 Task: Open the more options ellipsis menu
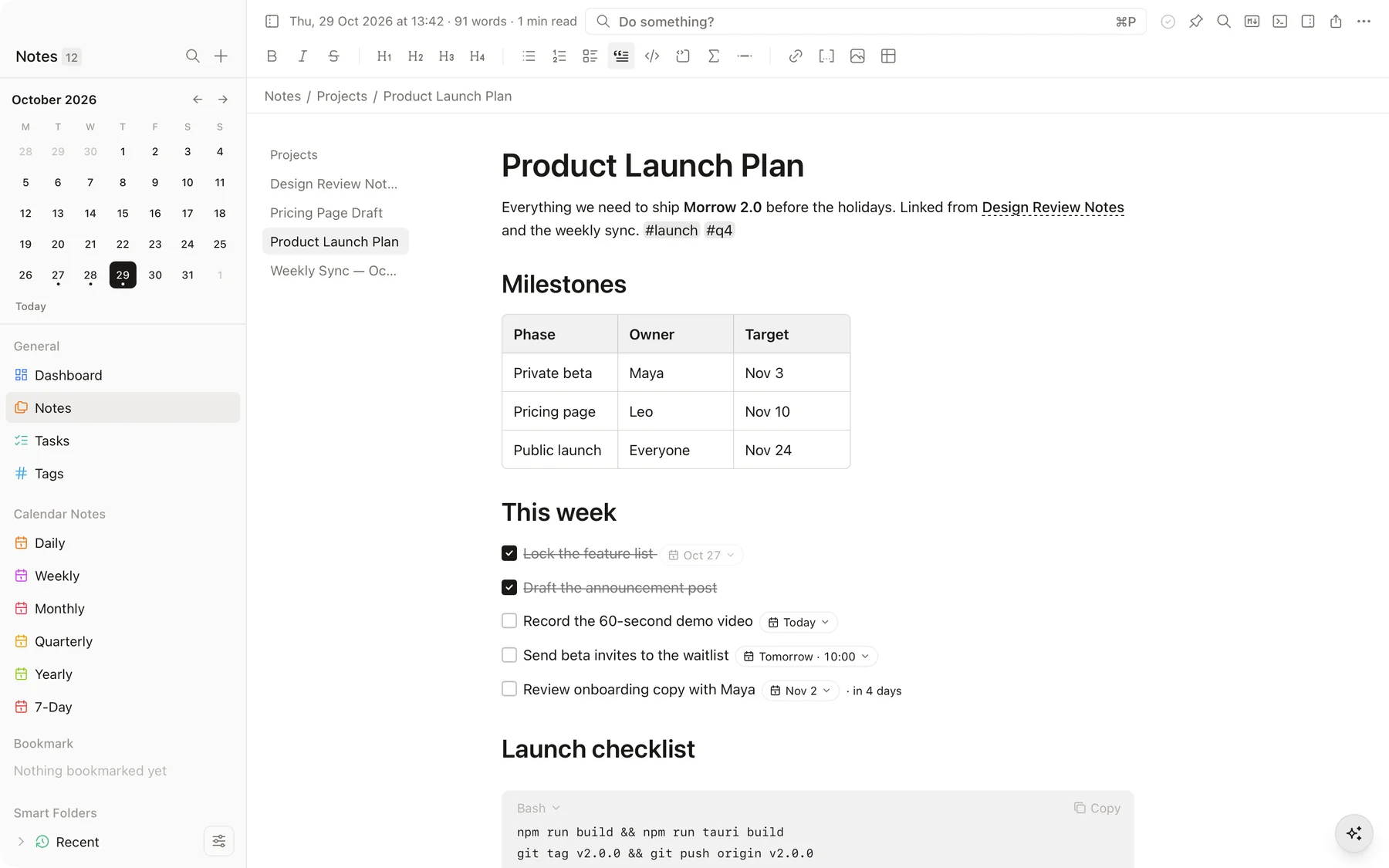pos(1364,22)
